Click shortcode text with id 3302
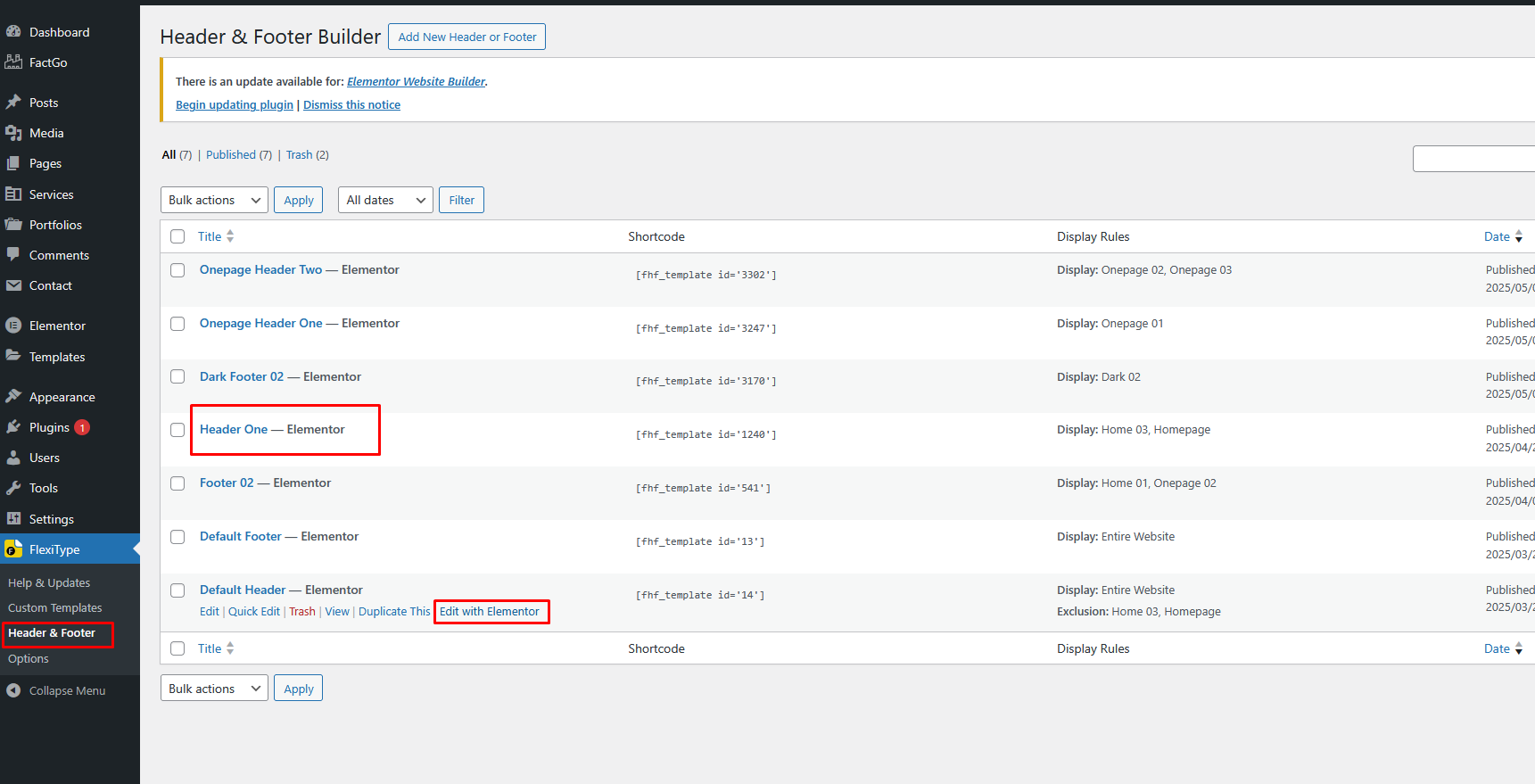 [706, 275]
